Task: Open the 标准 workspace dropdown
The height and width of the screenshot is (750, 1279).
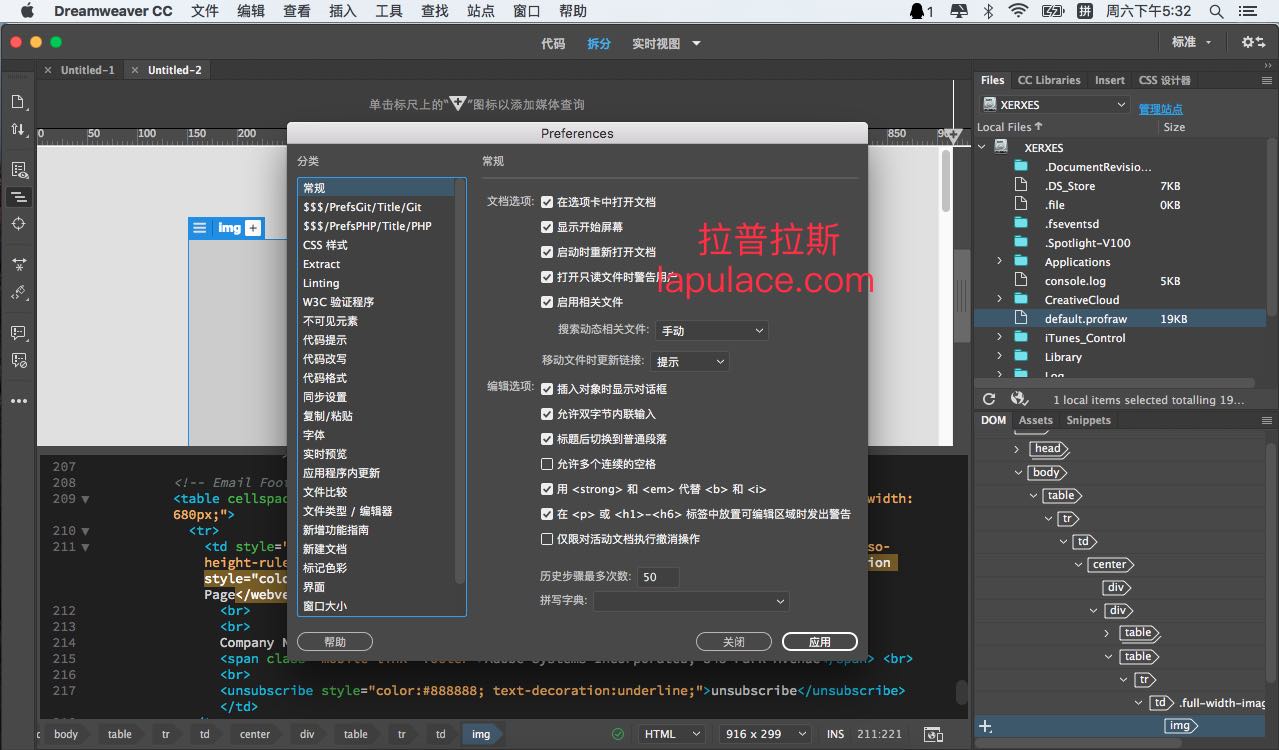Action: pos(1192,42)
